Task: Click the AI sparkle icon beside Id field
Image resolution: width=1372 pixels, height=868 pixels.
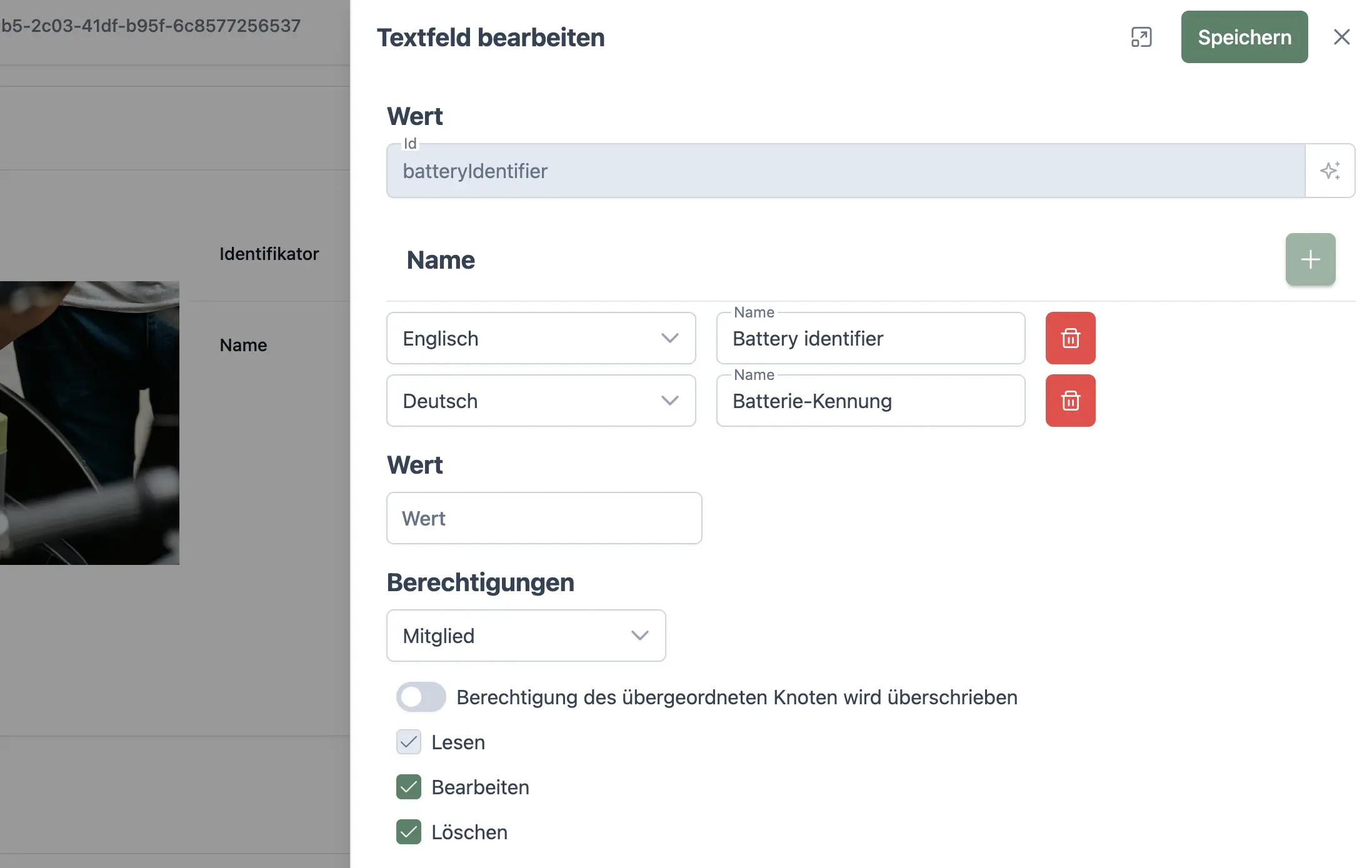Action: click(x=1329, y=171)
